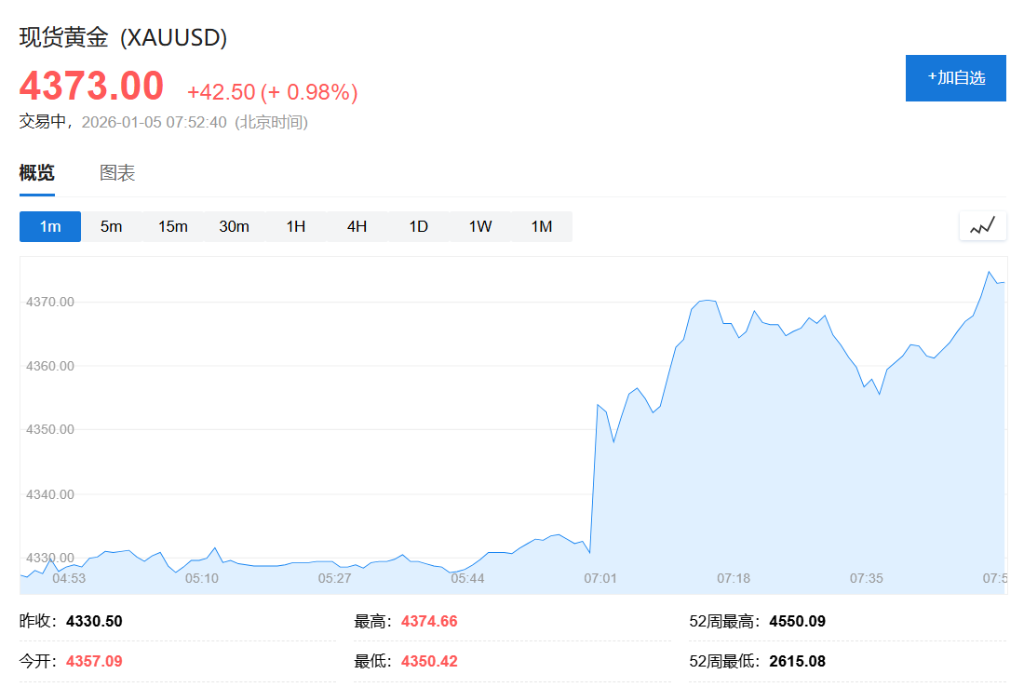Click the 现货黄金 (XAUUSD) title
Image resolution: width=1024 pixels, height=699 pixels.
point(124,38)
